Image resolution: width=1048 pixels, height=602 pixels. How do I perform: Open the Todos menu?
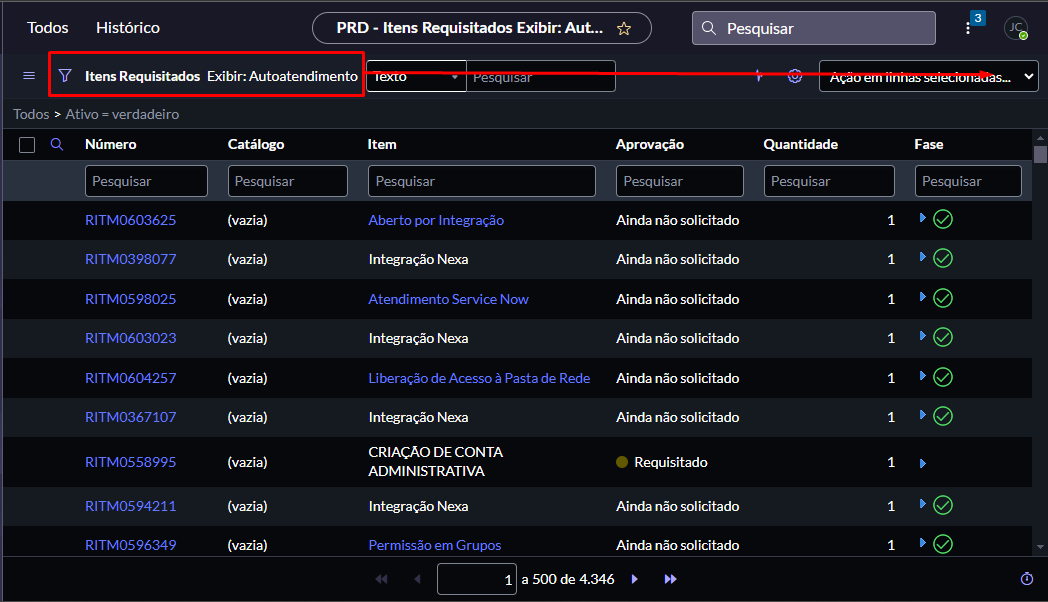(47, 27)
